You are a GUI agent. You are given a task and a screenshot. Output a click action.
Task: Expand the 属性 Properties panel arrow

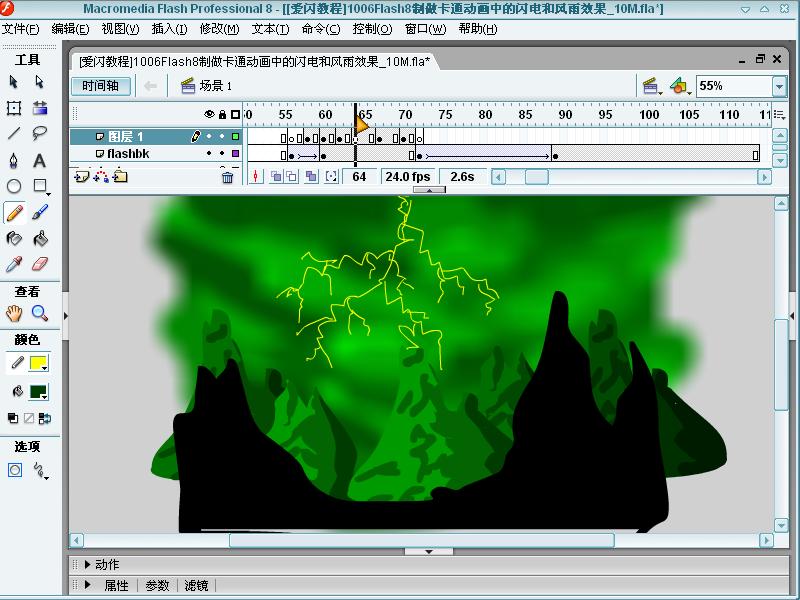(88, 585)
